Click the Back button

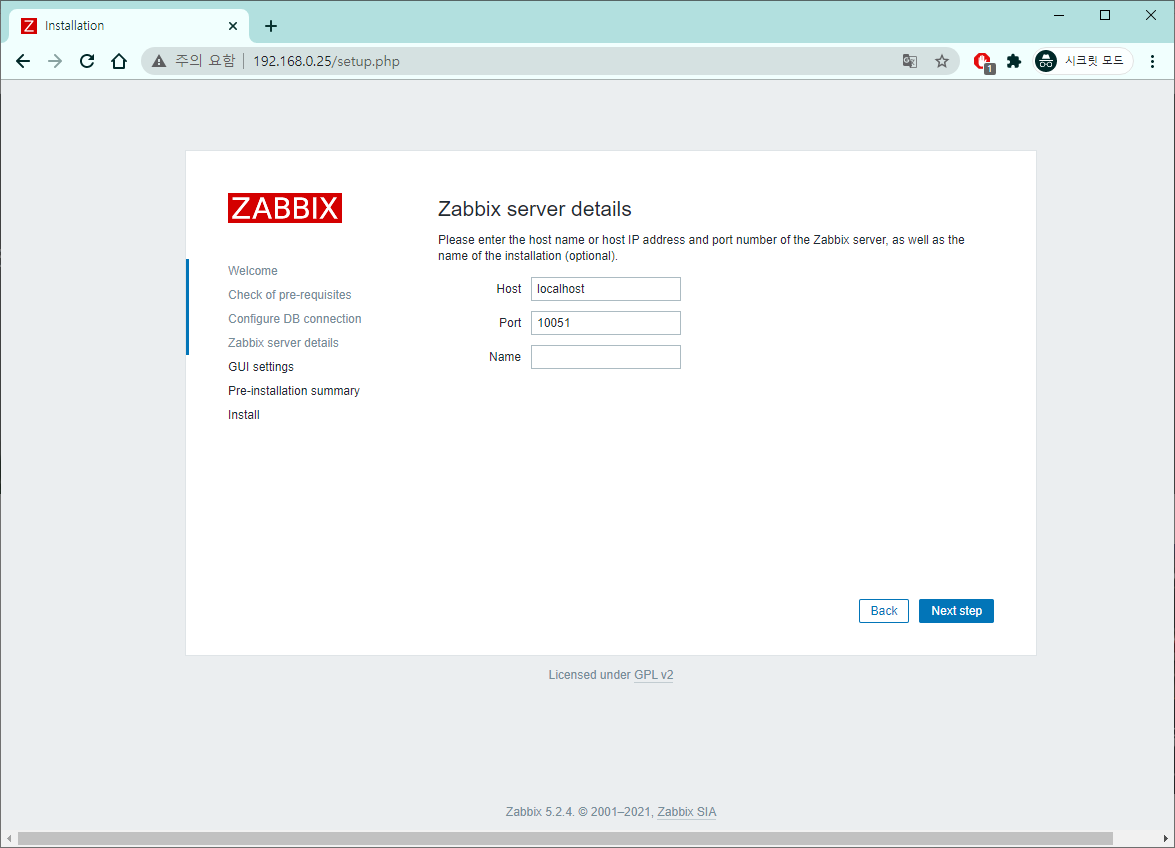[x=883, y=611]
